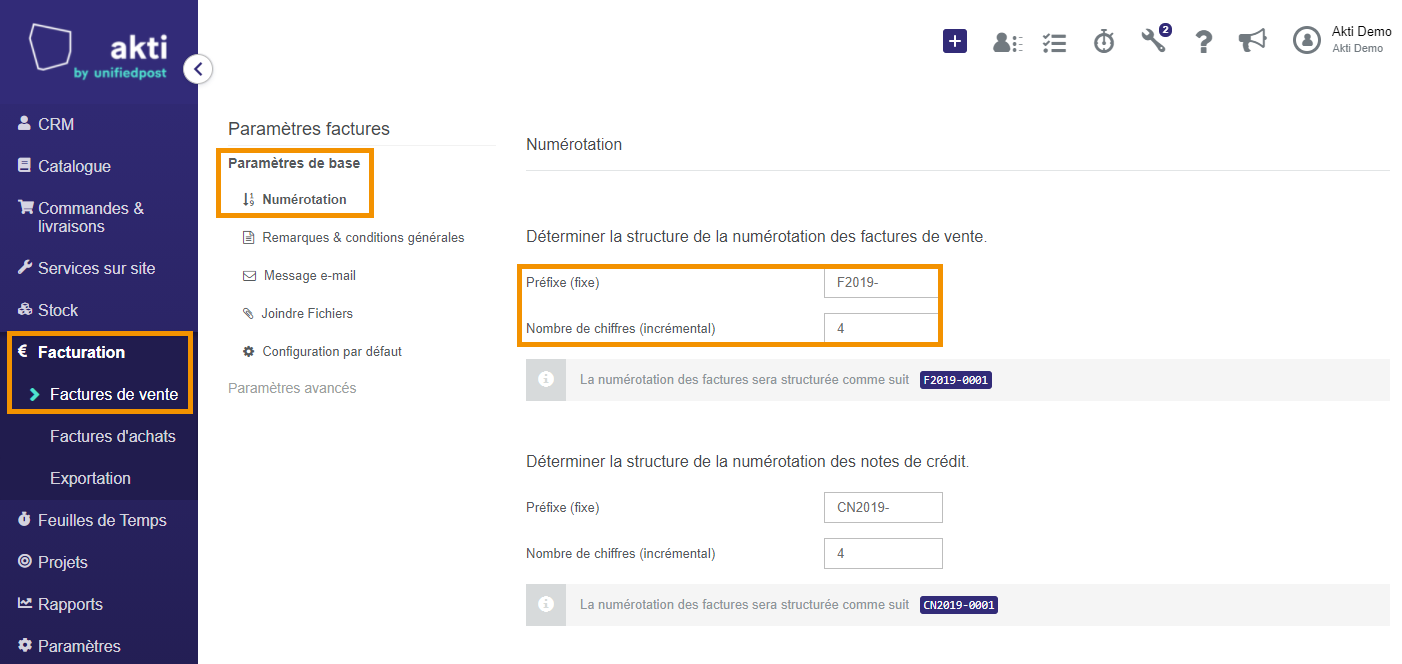Viewport: 1402px width, 664px height.
Task: Click info icon beside credit note preview
Action: (546, 605)
